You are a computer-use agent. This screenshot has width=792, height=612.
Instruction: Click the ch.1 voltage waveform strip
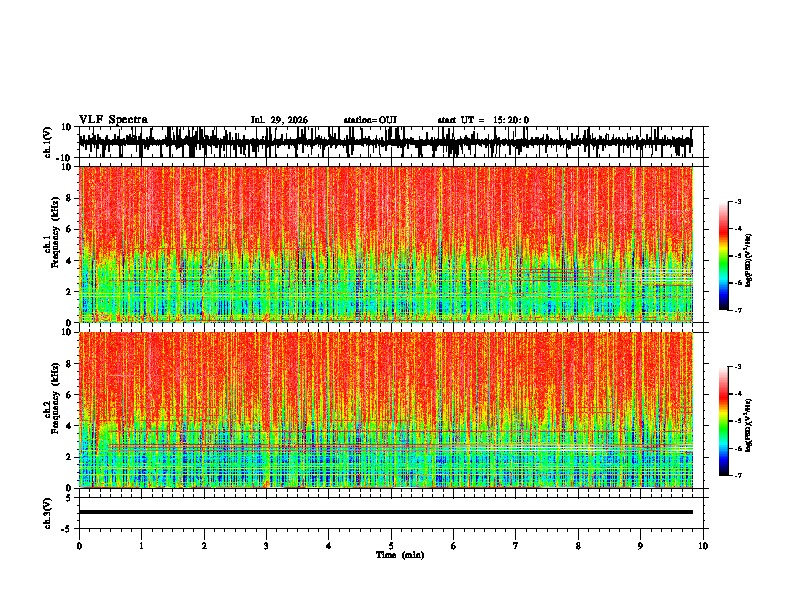[x=386, y=142]
